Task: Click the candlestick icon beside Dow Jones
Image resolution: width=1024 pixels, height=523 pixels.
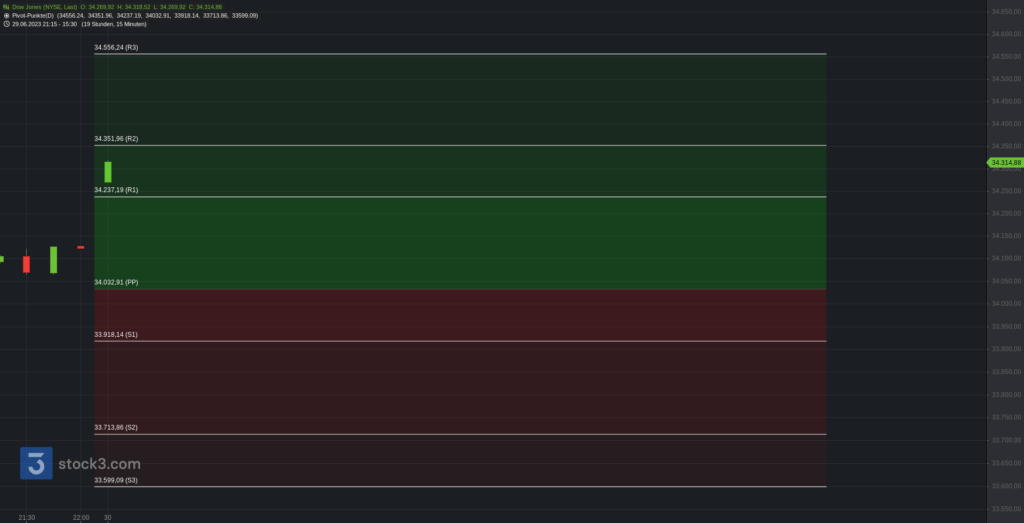Action: [6, 7]
